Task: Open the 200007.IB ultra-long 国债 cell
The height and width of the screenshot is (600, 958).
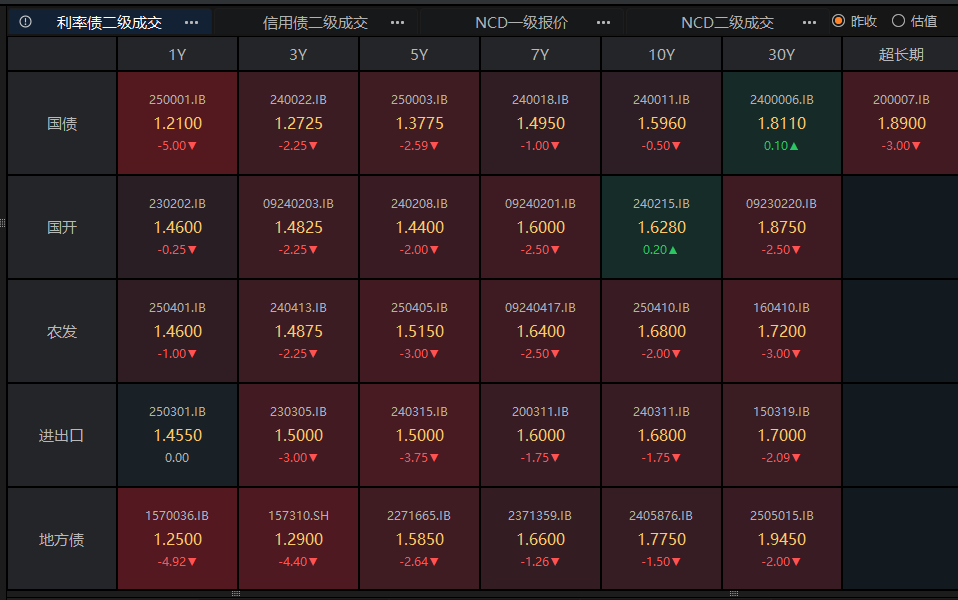Action: [x=900, y=123]
